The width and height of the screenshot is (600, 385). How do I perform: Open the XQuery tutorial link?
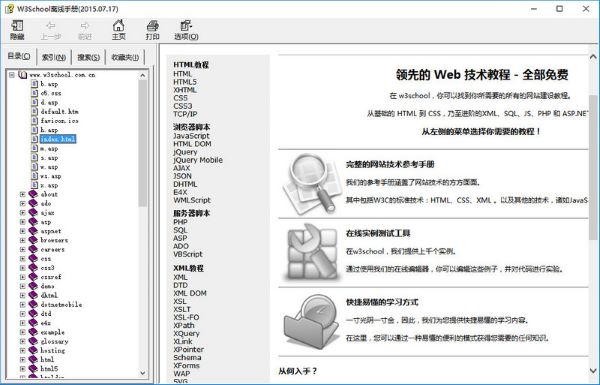[x=186, y=333]
